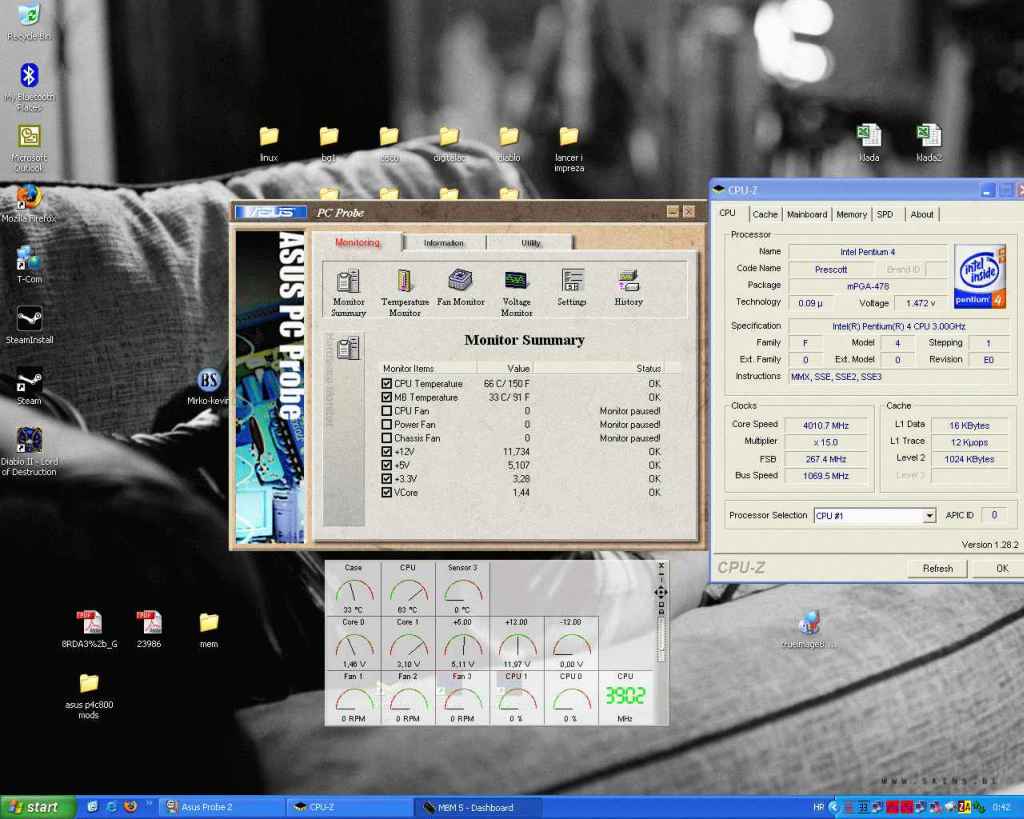This screenshot has width=1024, height=819.
Task: Open the Memory tab in CPU-Z
Action: (851, 214)
